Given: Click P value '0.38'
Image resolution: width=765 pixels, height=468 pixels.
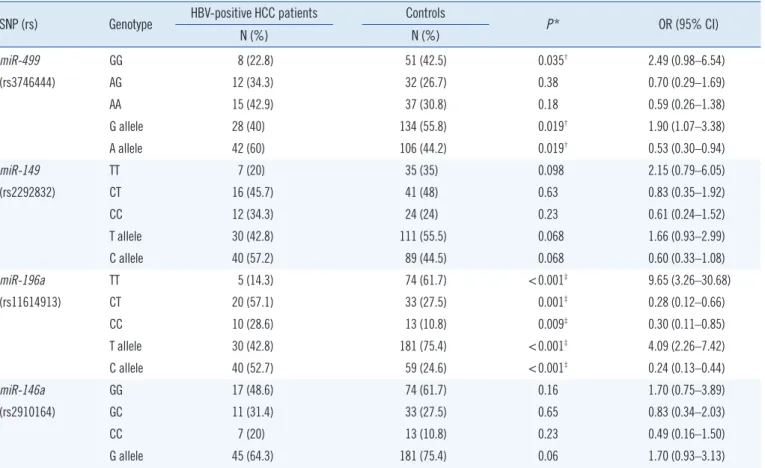Looking at the screenshot, I should 548,82.
